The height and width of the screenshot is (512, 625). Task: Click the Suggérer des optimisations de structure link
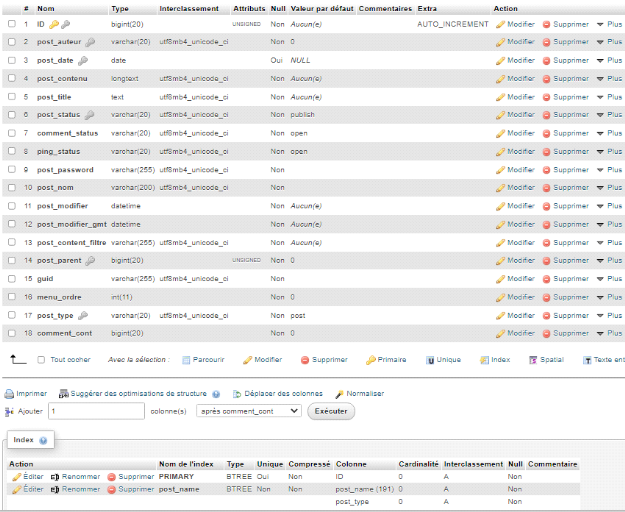pos(138,394)
